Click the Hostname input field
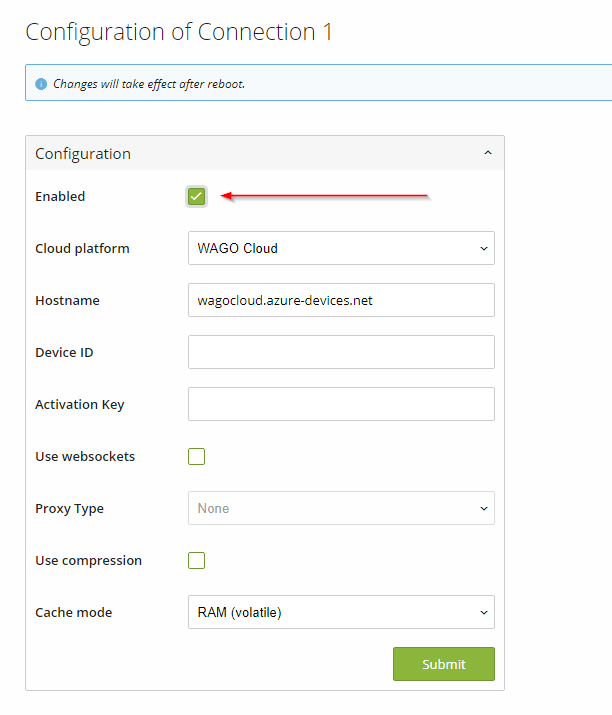Image resolution: width=612 pixels, height=715 pixels. pos(341,300)
